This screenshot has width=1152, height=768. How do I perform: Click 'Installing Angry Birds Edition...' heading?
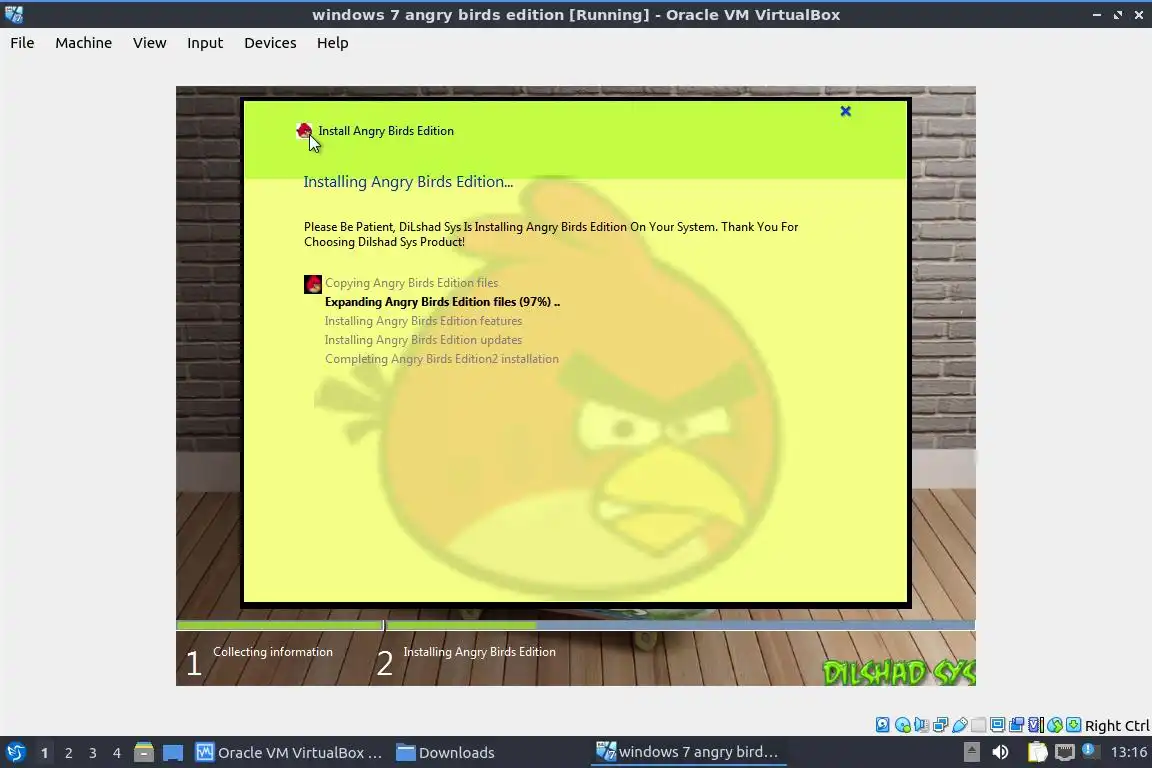click(x=408, y=182)
